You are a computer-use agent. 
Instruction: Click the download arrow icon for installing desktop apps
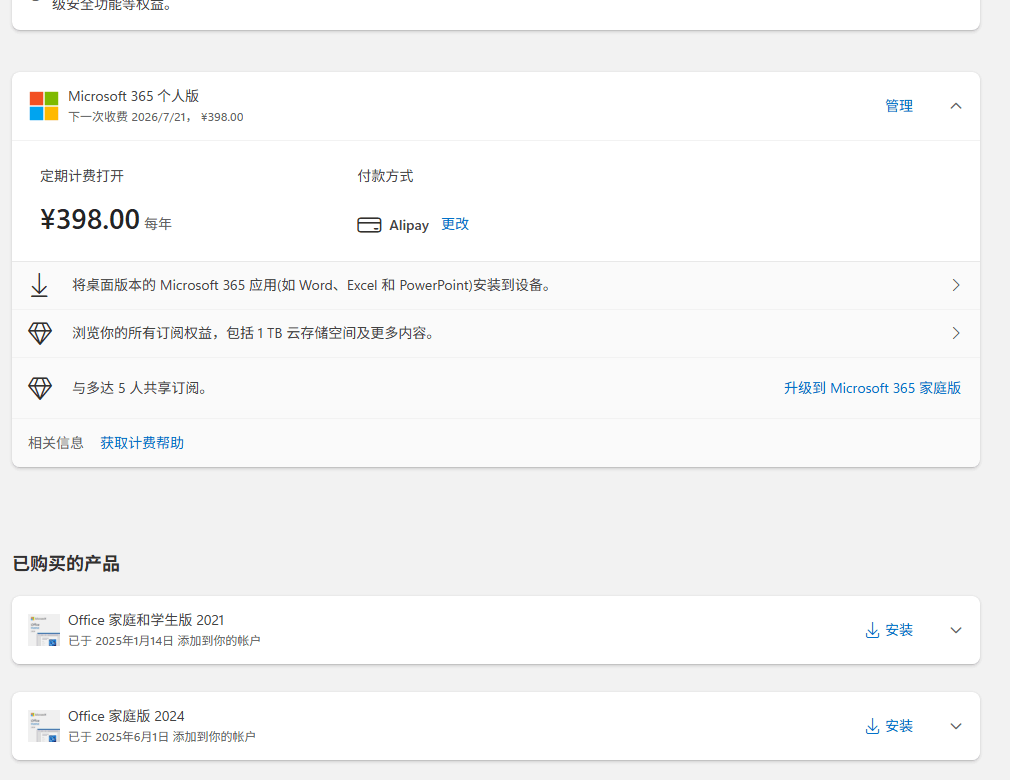click(39, 285)
